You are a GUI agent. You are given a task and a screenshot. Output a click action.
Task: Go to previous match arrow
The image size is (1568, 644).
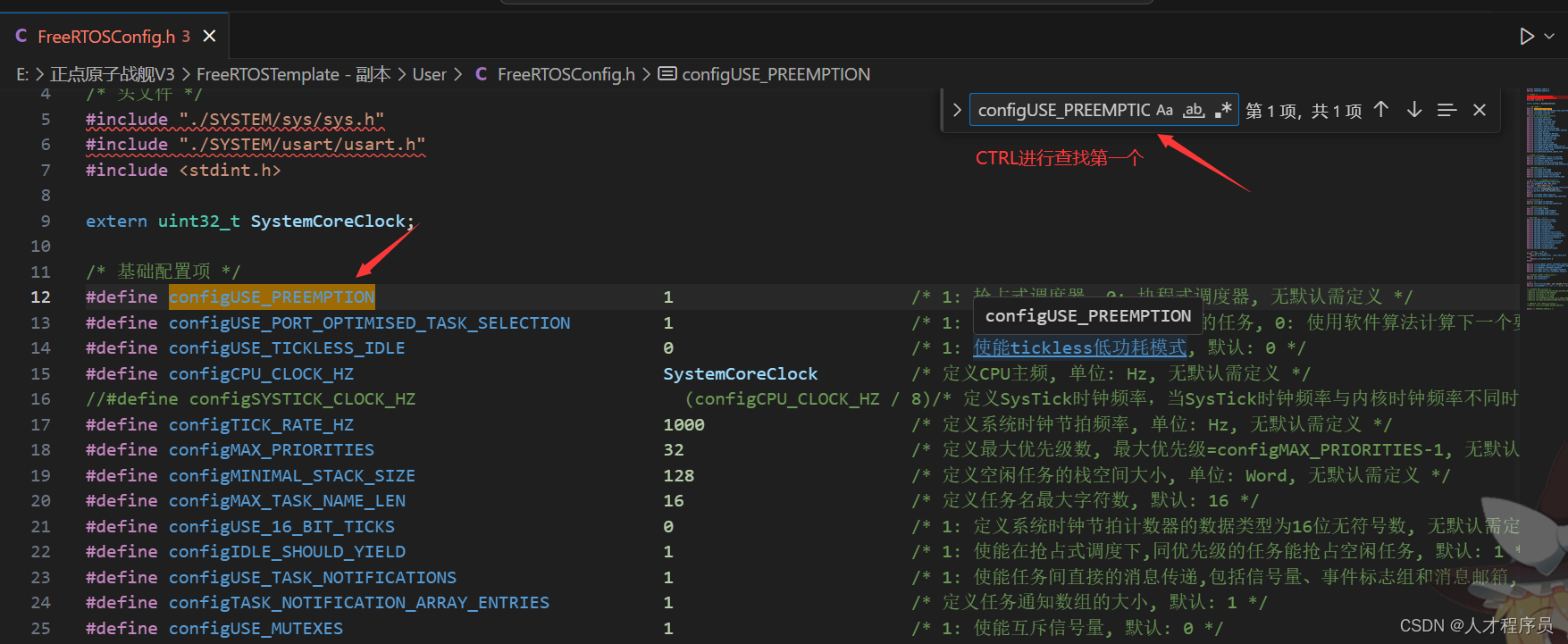pyautogui.click(x=1381, y=110)
